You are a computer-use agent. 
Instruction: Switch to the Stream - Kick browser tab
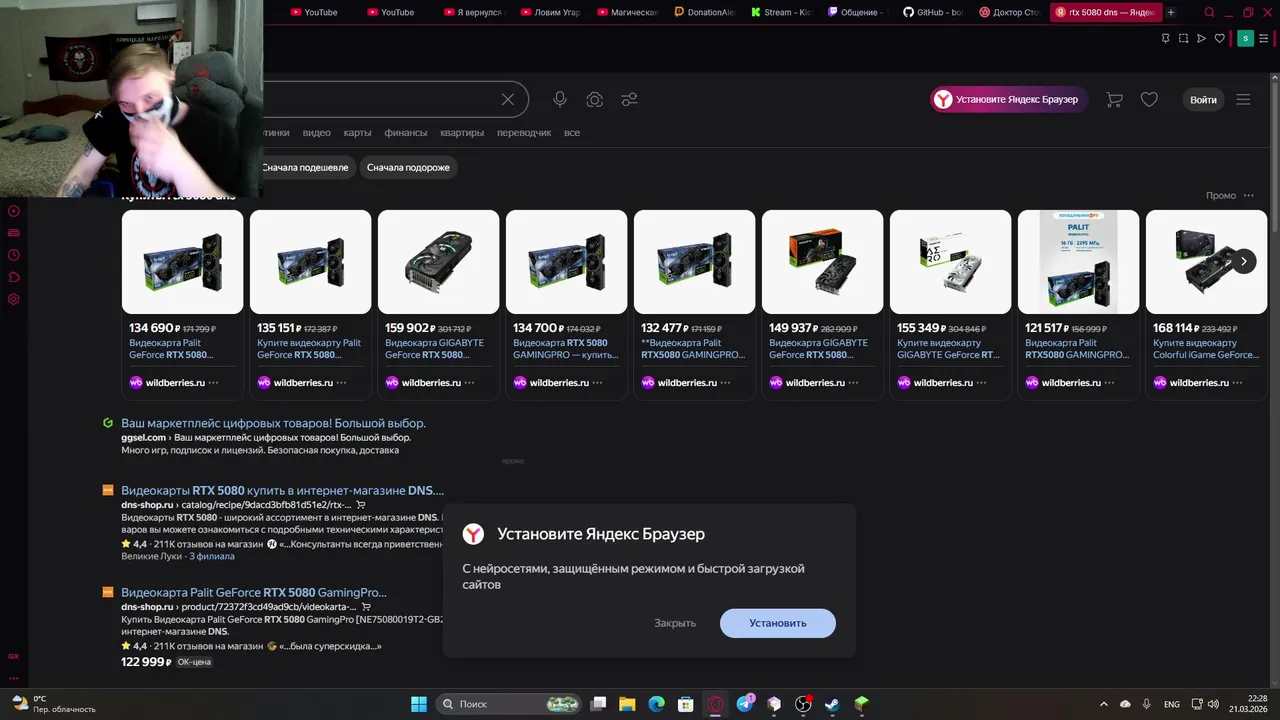tap(781, 12)
